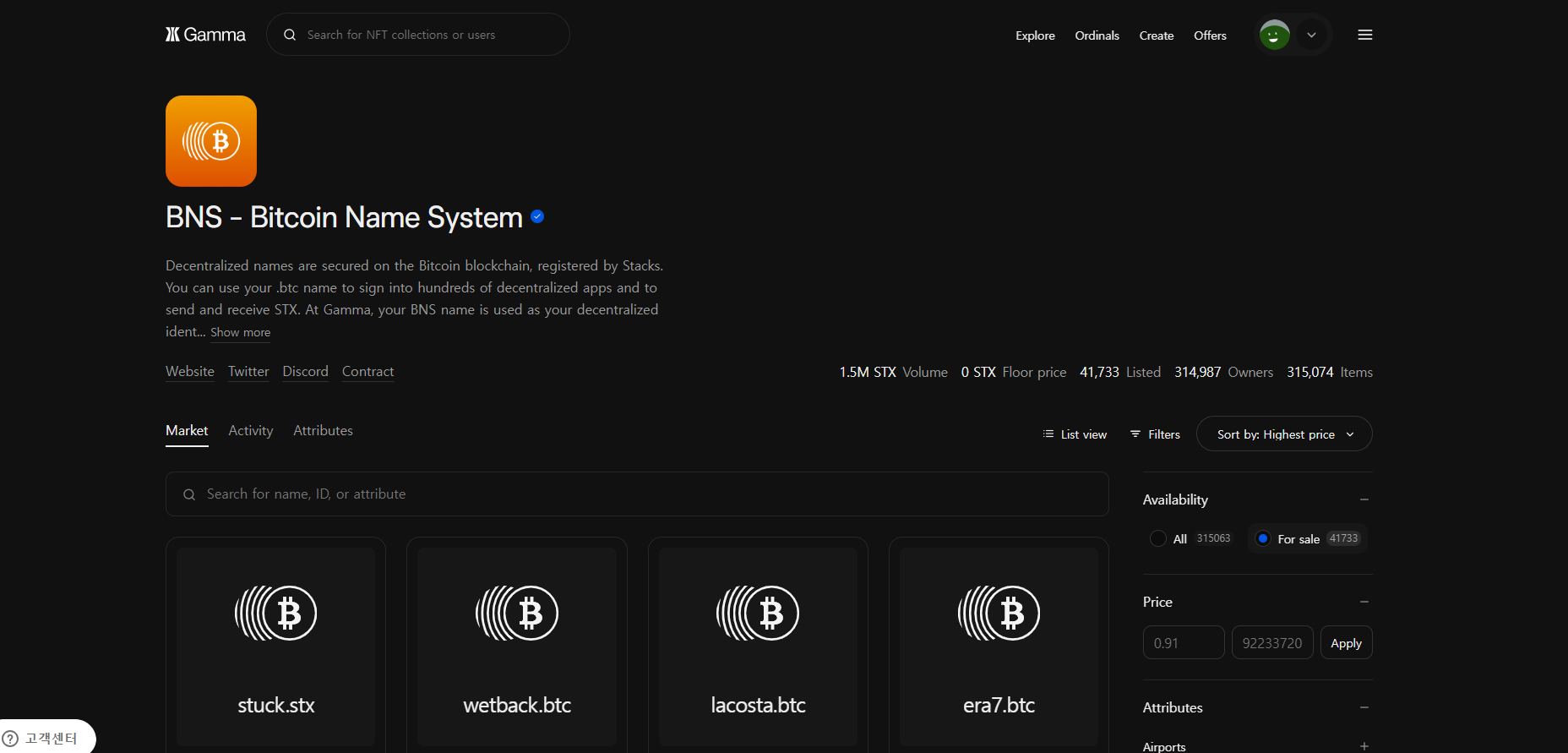Open Ordinals in the top nav

(1097, 35)
